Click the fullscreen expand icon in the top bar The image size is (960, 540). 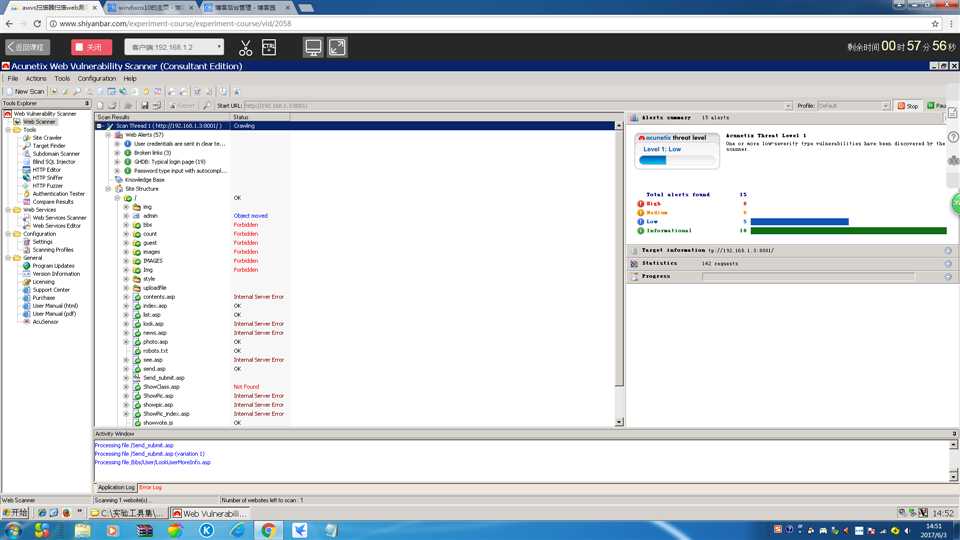tap(337, 47)
